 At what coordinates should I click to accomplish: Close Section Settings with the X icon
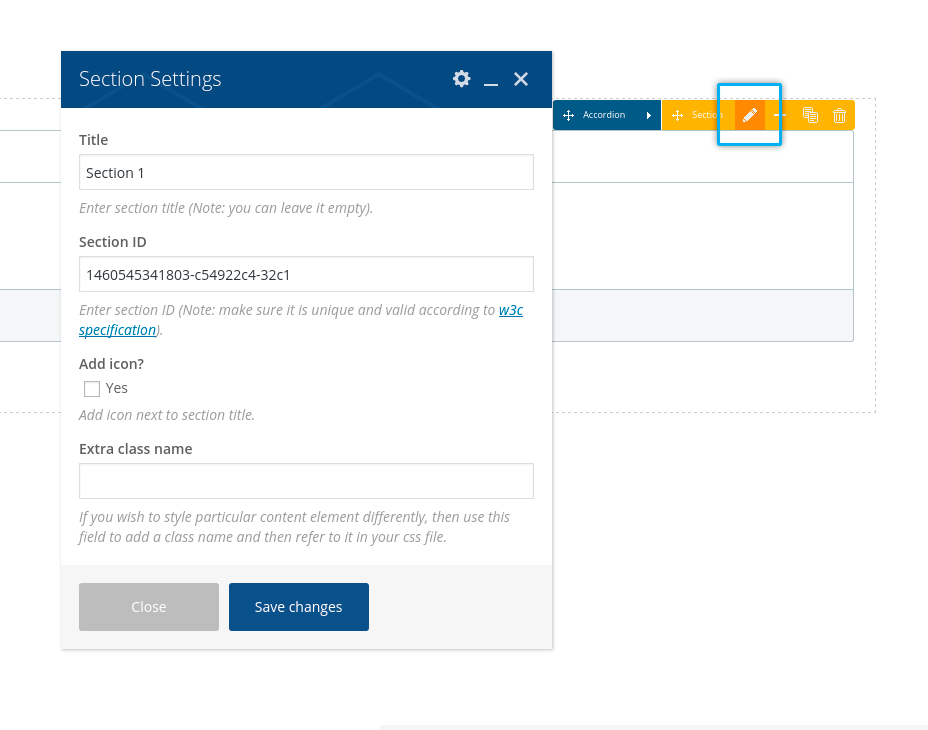point(521,79)
